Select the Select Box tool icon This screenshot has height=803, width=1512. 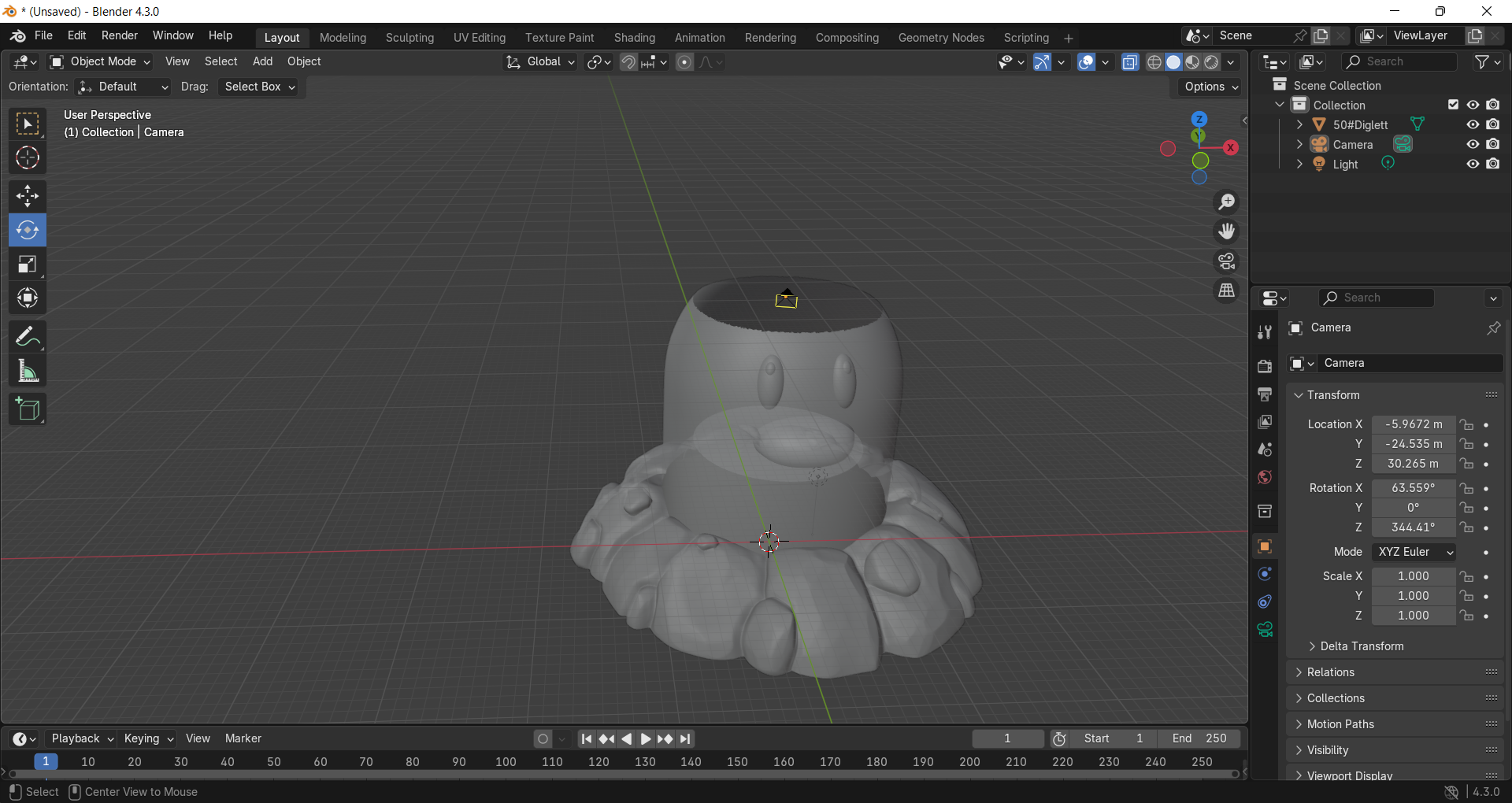click(x=28, y=124)
